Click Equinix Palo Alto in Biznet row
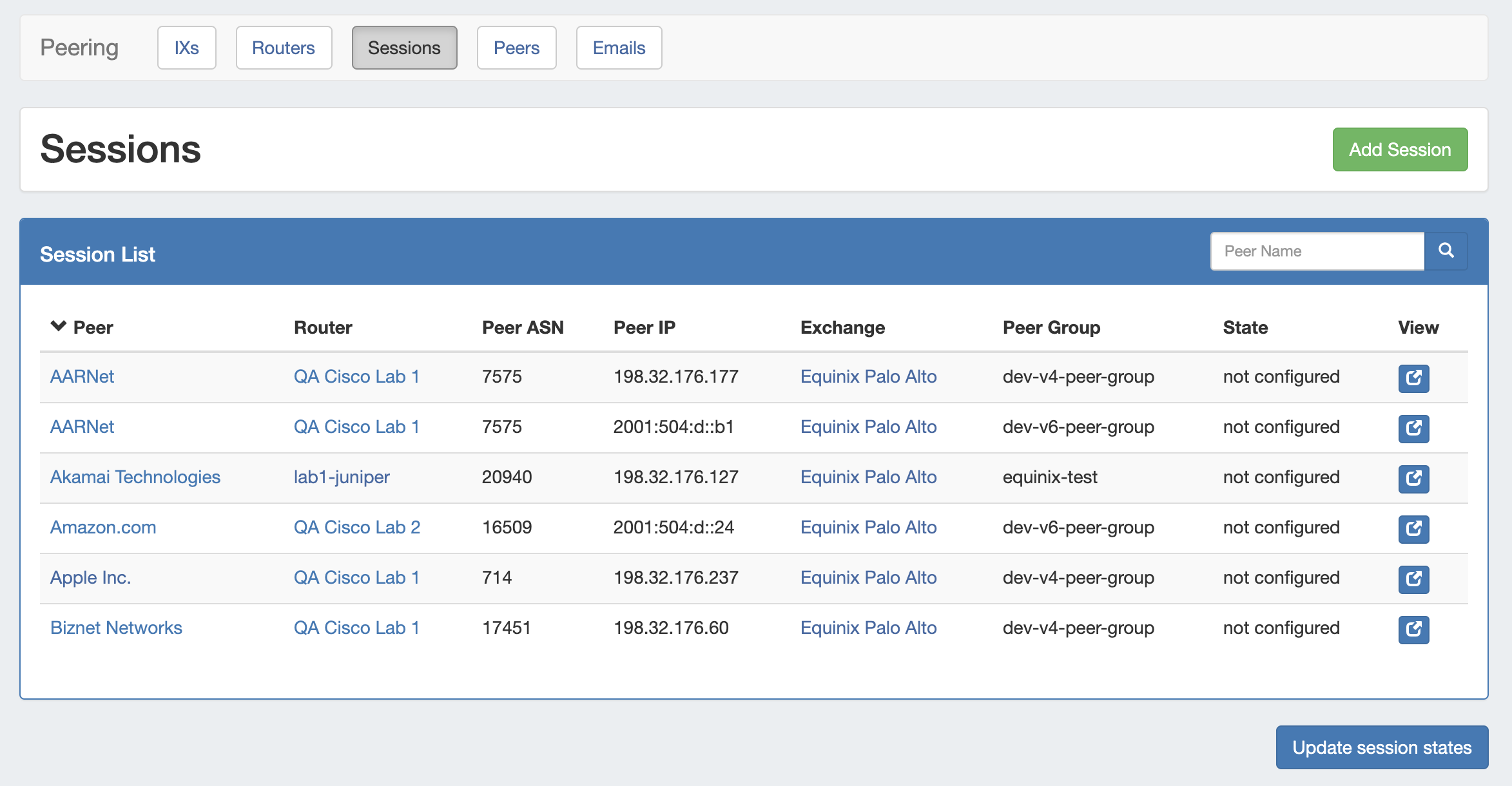Viewport: 1512px width, 786px height. coord(868,628)
